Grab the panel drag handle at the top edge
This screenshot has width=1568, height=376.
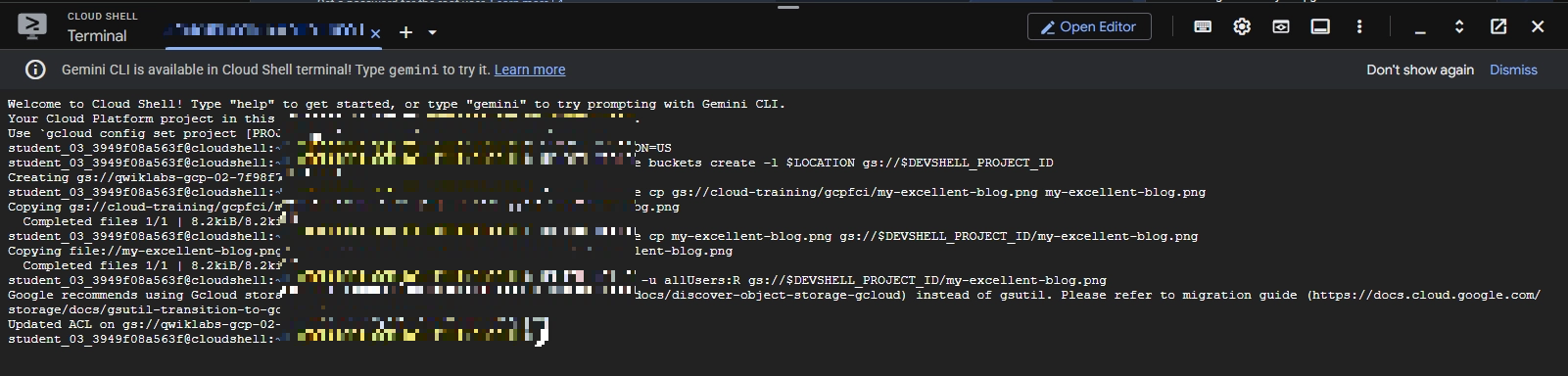(x=788, y=7)
